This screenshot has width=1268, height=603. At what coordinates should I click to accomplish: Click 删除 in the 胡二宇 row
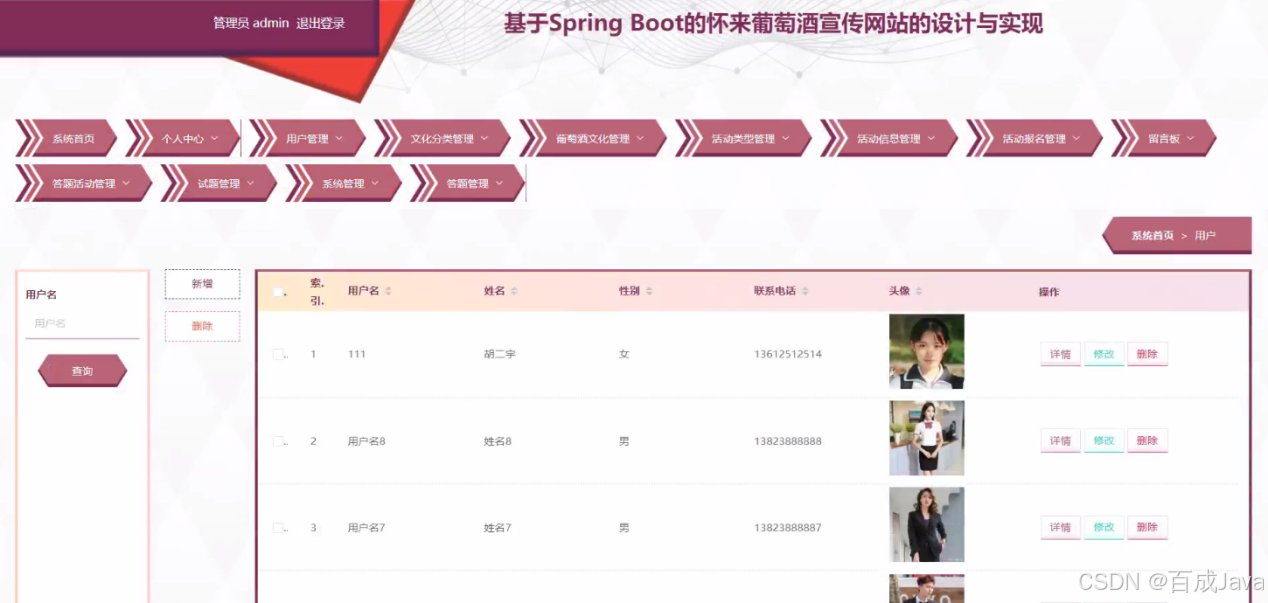click(x=1147, y=354)
